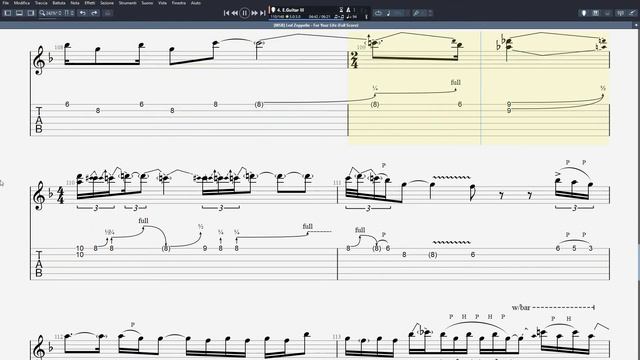This screenshot has height=360, width=640.
Task: Open the Effetti menu
Action: [x=90, y=3]
